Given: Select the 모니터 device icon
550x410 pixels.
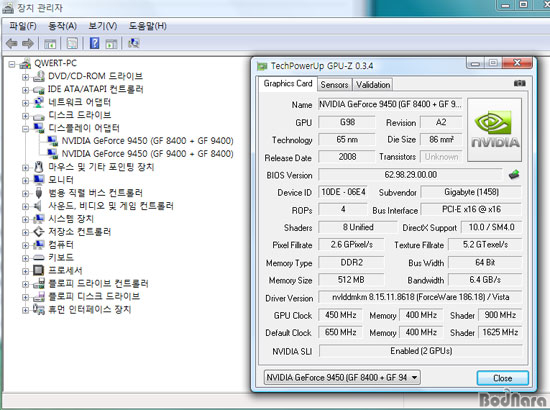Looking at the screenshot, I should click(39, 180).
